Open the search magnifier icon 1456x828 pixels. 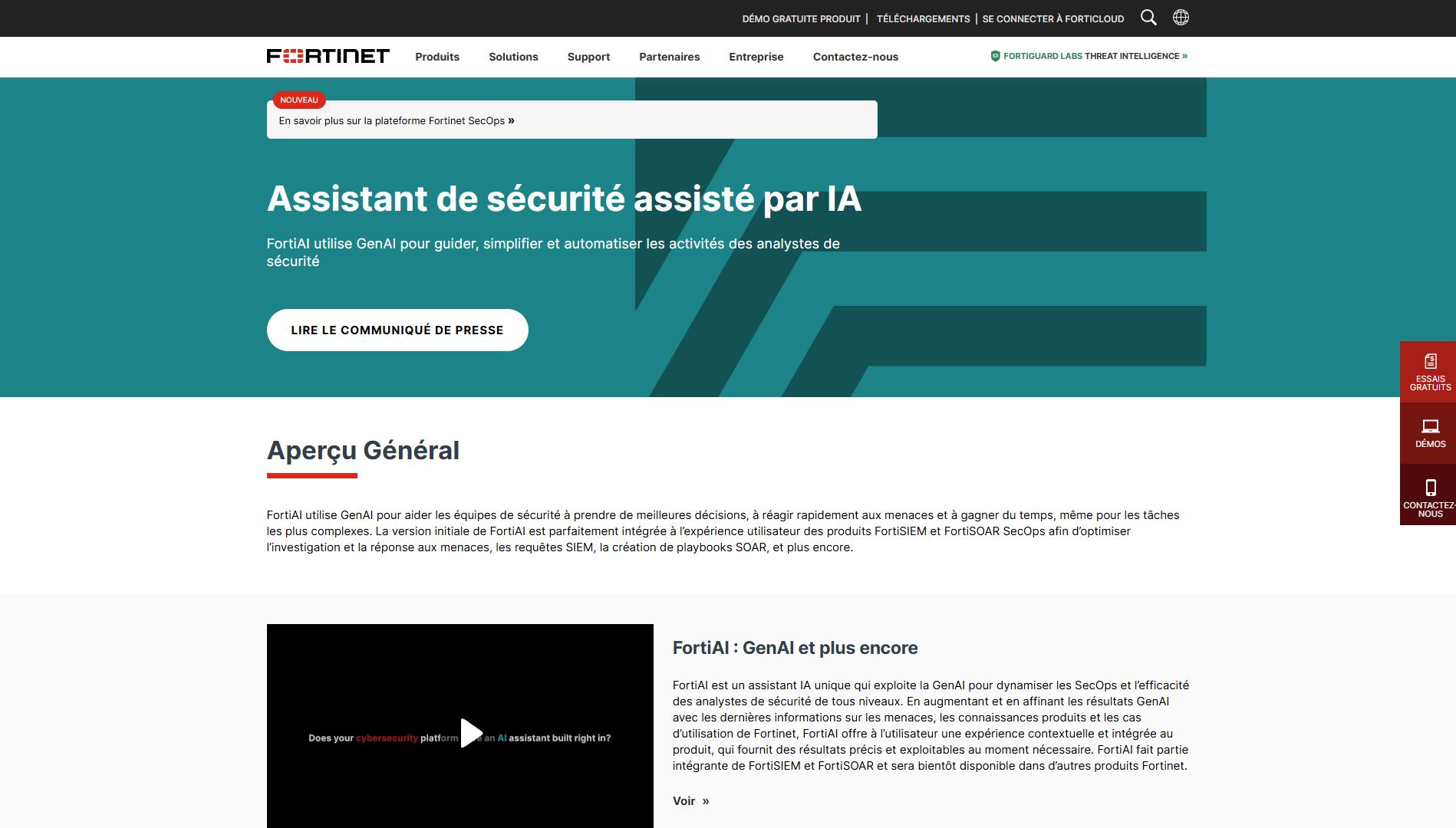point(1148,18)
